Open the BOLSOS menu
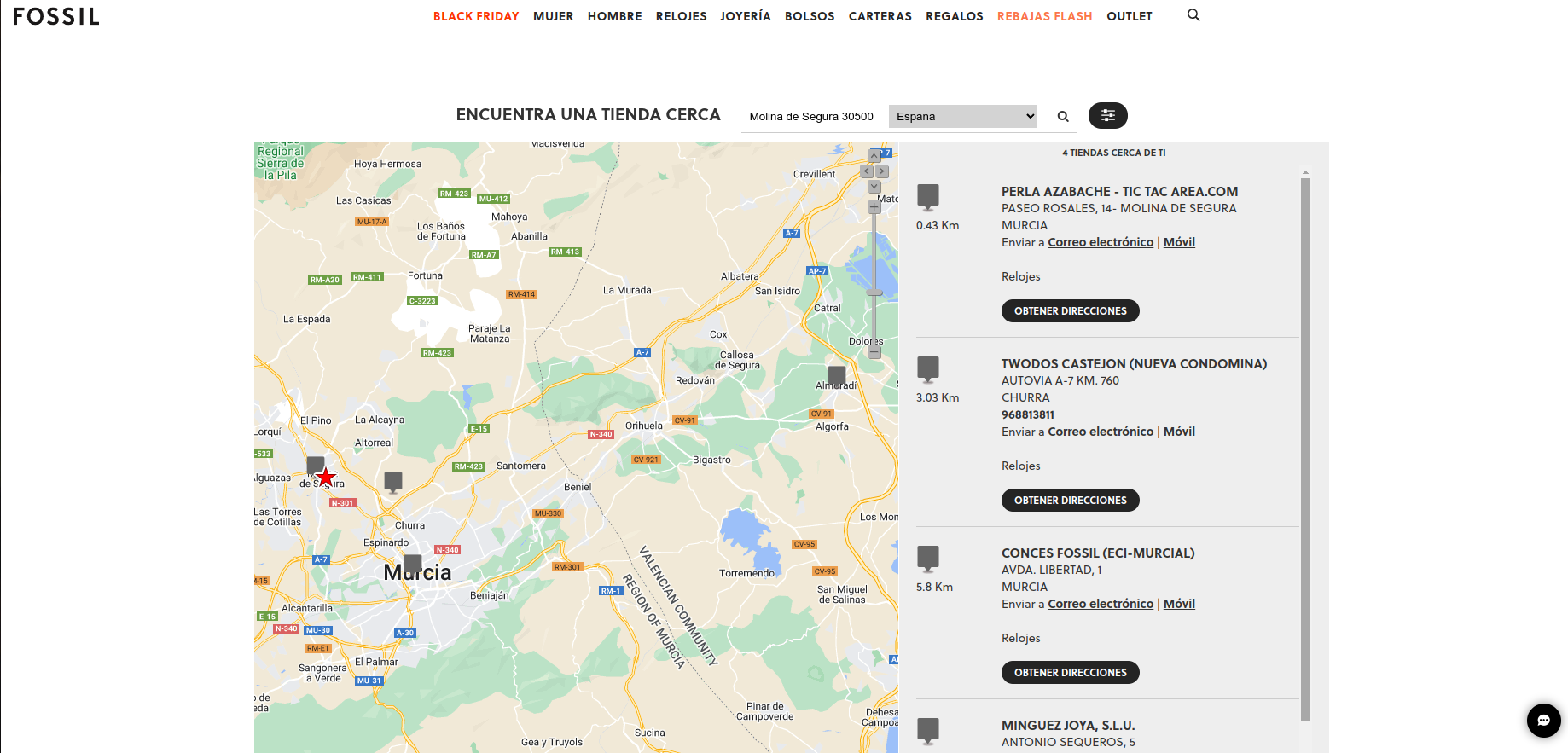The height and width of the screenshot is (753, 1568). (810, 16)
